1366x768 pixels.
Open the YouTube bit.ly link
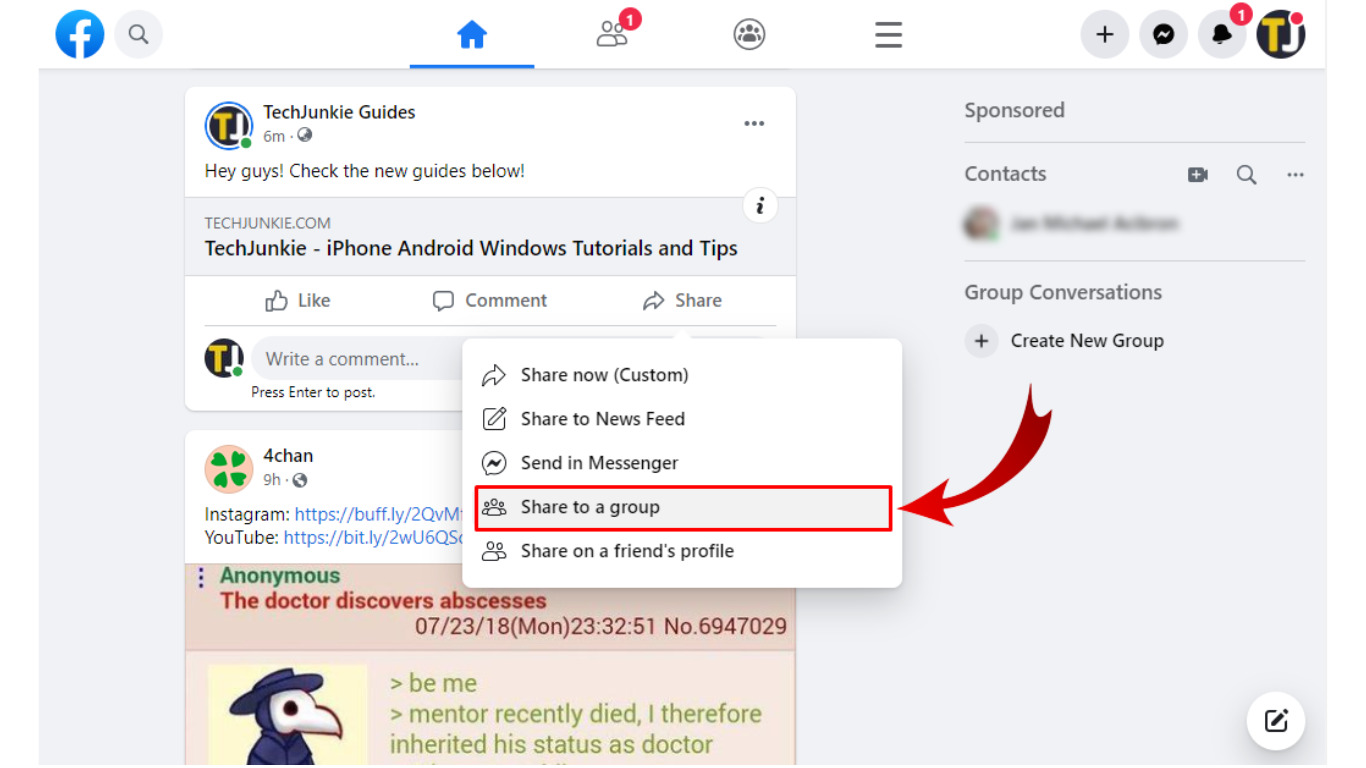[x=373, y=538]
